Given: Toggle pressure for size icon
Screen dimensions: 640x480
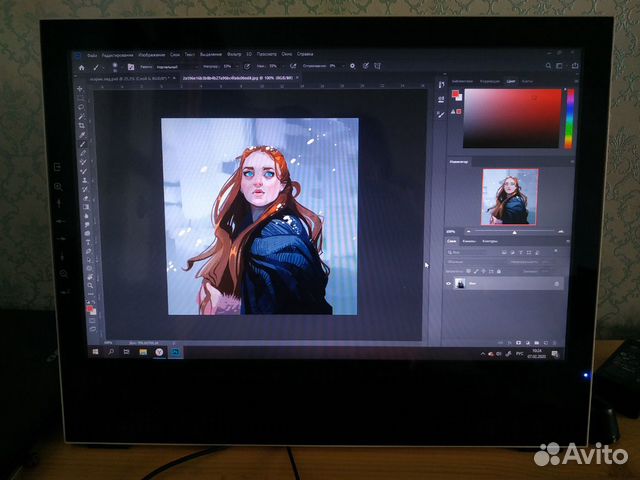Looking at the screenshot, I should 366,66.
